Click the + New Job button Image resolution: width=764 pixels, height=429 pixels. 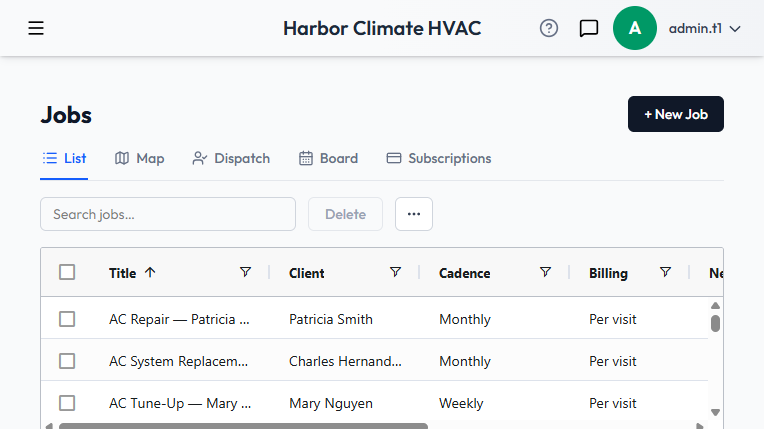point(675,114)
